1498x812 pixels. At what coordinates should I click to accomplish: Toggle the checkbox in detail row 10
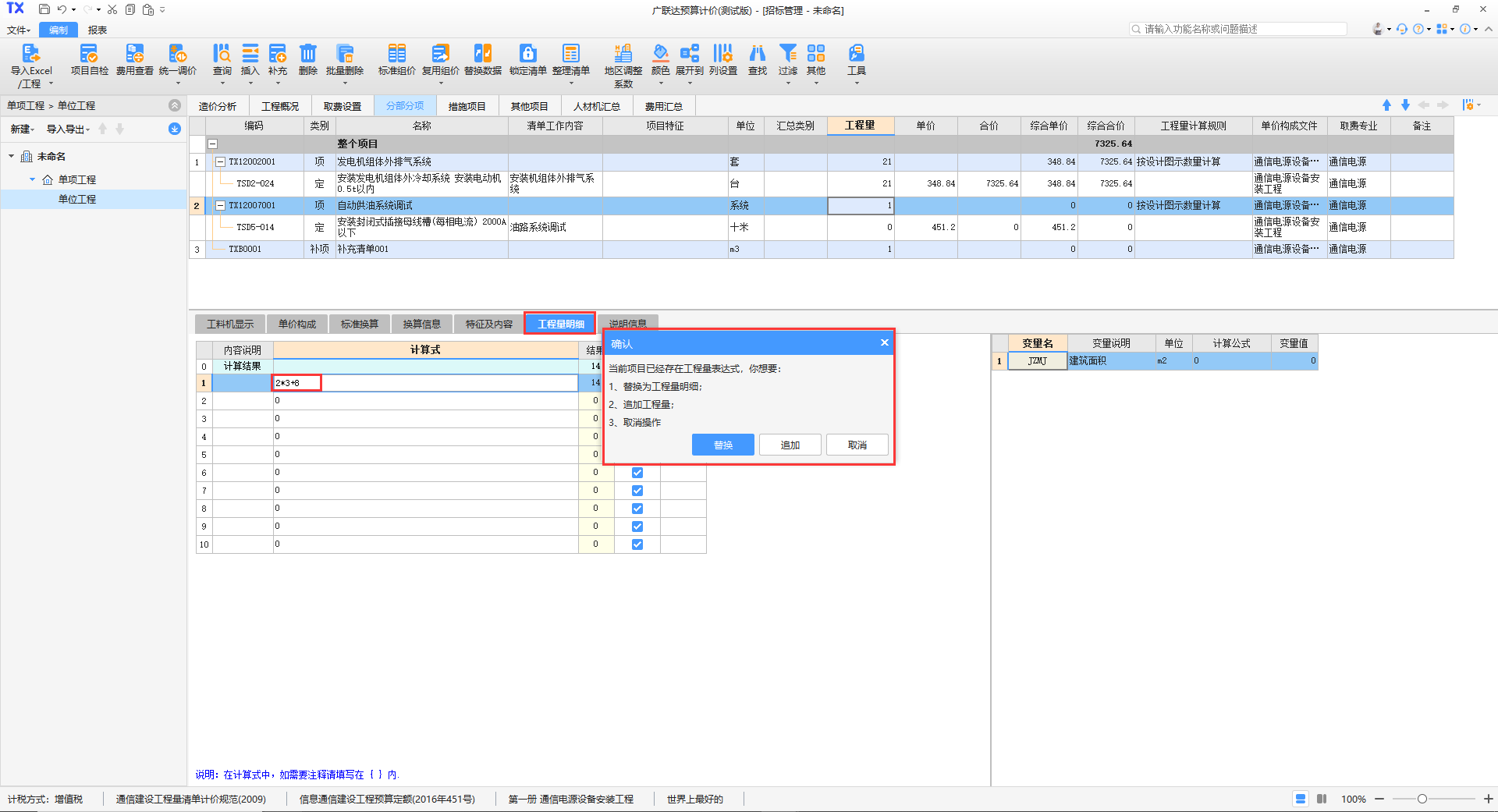[637, 544]
